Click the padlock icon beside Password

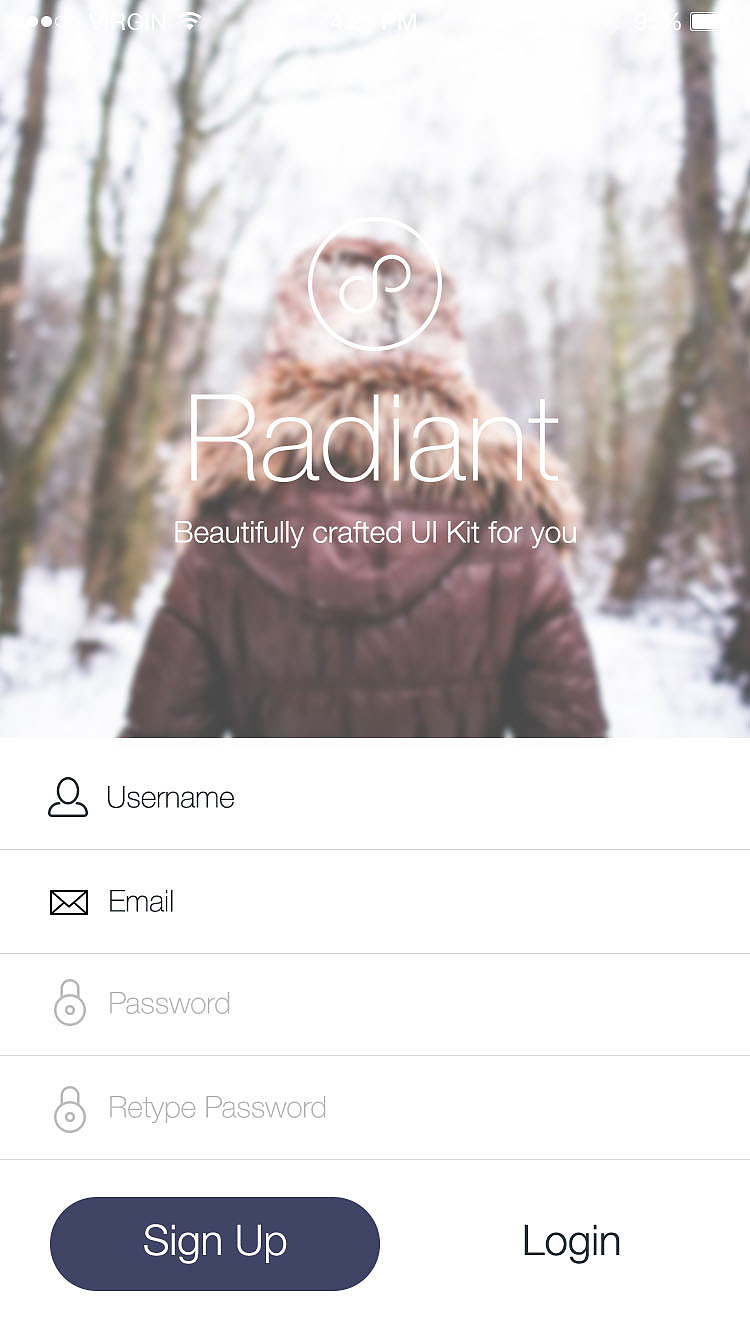point(70,1003)
